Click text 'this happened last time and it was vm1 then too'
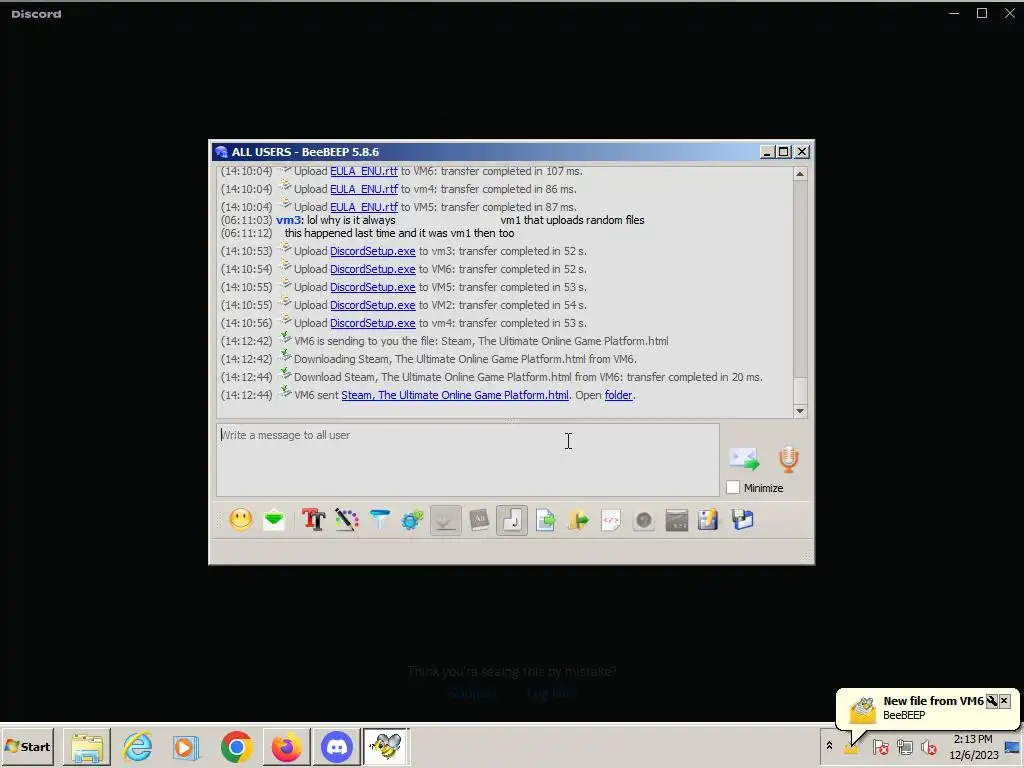This screenshot has width=1024, height=768. point(399,233)
